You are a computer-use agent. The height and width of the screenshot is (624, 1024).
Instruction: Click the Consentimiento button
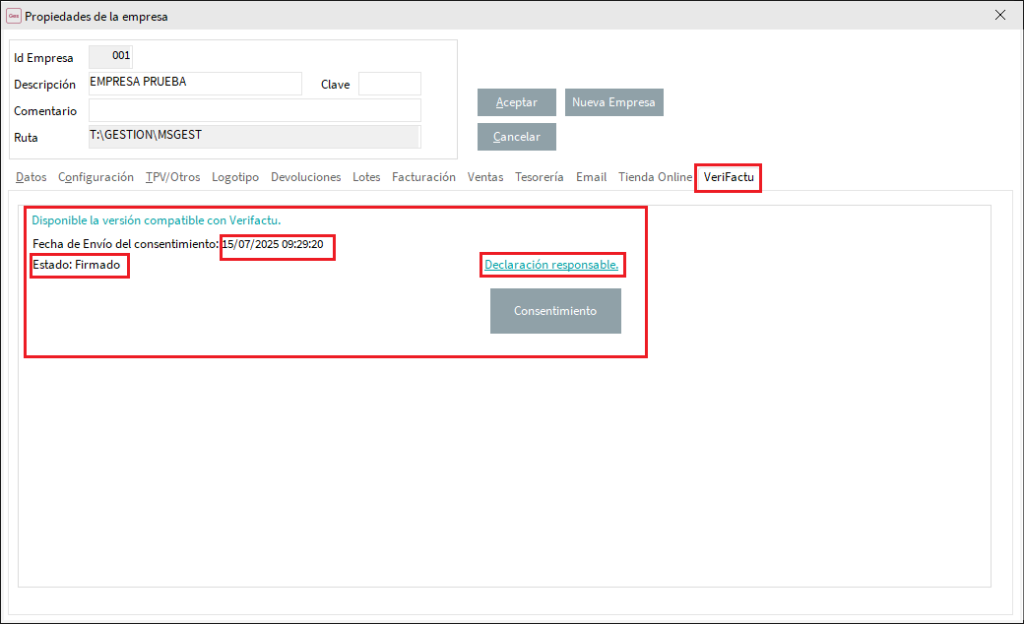click(556, 311)
